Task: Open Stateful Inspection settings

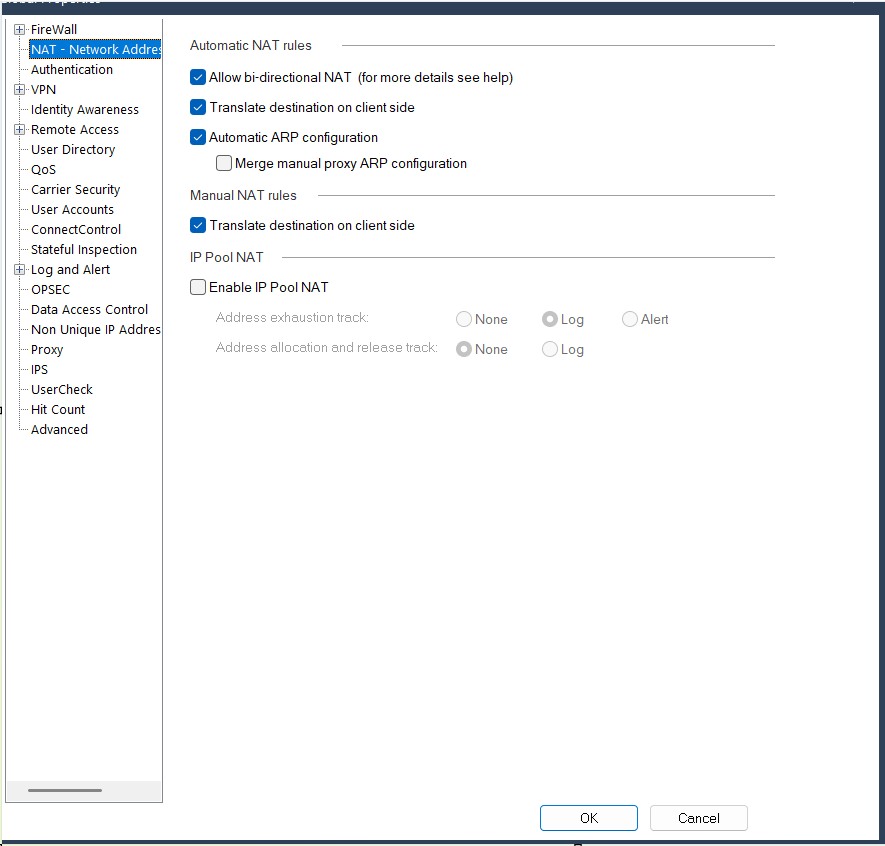Action: (x=84, y=249)
